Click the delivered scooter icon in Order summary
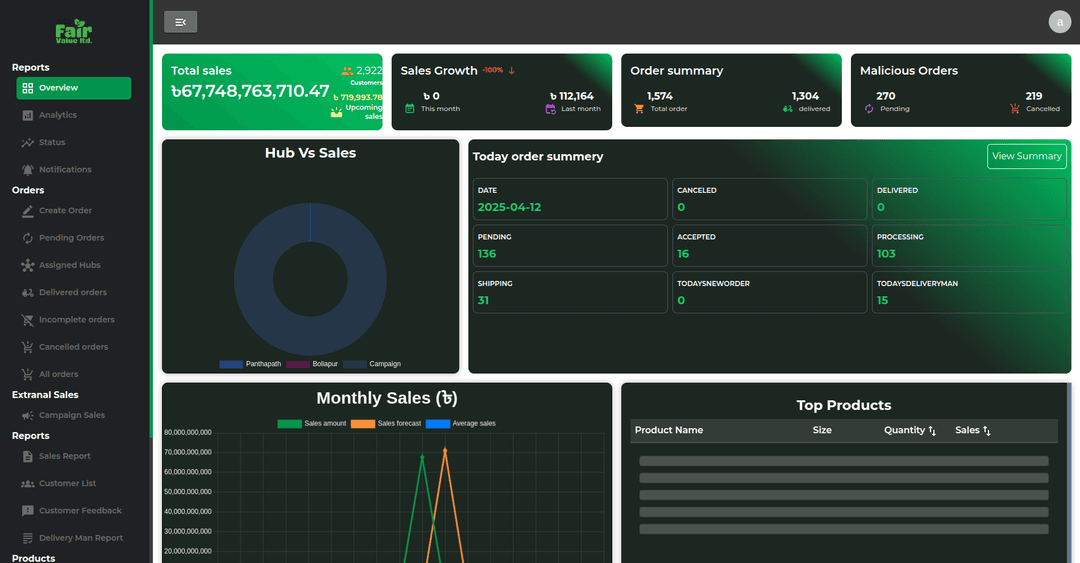Viewport: 1080px width, 563px height. 788,109
